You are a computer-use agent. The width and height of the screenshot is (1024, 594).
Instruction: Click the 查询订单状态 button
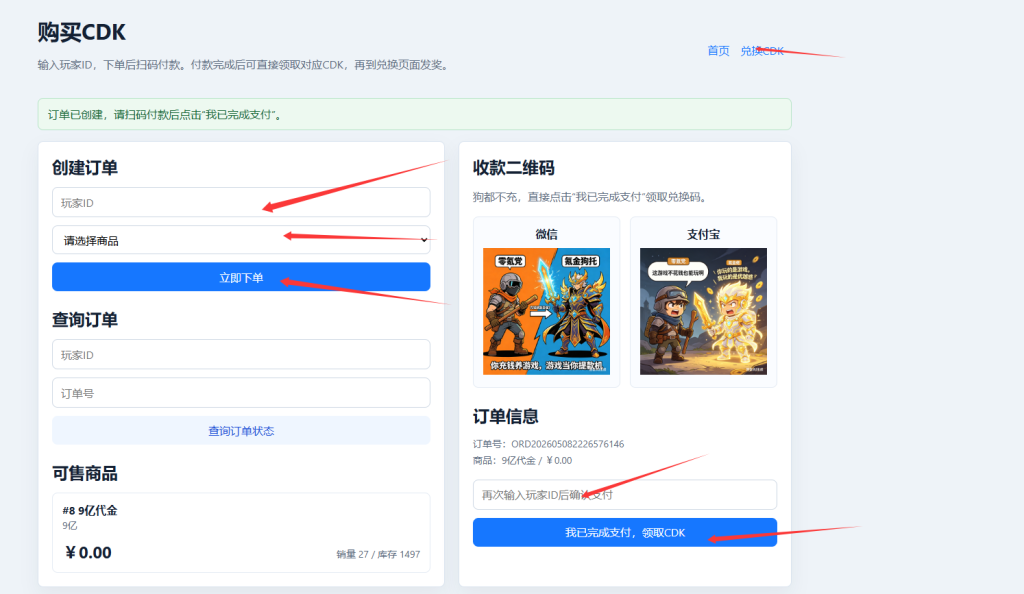click(241, 431)
